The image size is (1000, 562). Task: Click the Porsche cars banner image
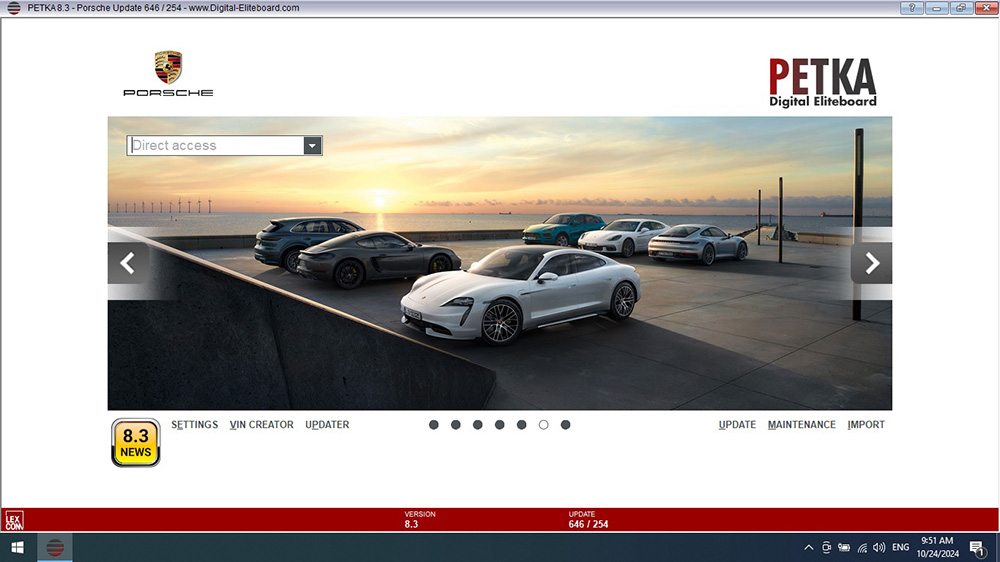[499, 263]
